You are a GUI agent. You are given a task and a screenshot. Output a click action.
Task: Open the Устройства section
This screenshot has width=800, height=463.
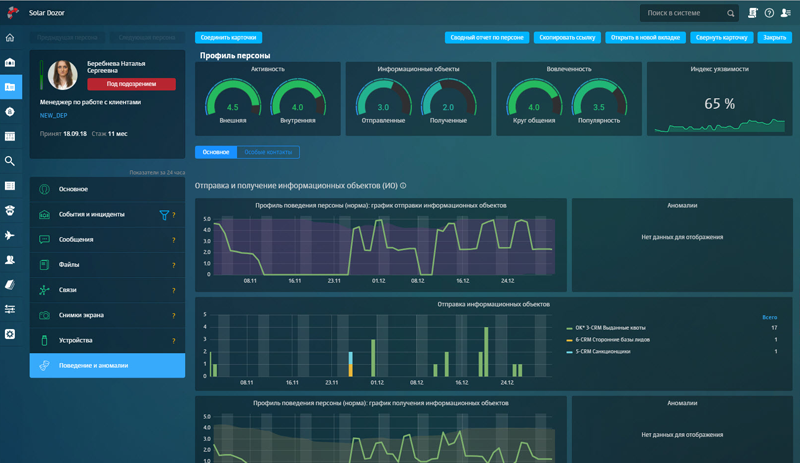click(x=107, y=340)
